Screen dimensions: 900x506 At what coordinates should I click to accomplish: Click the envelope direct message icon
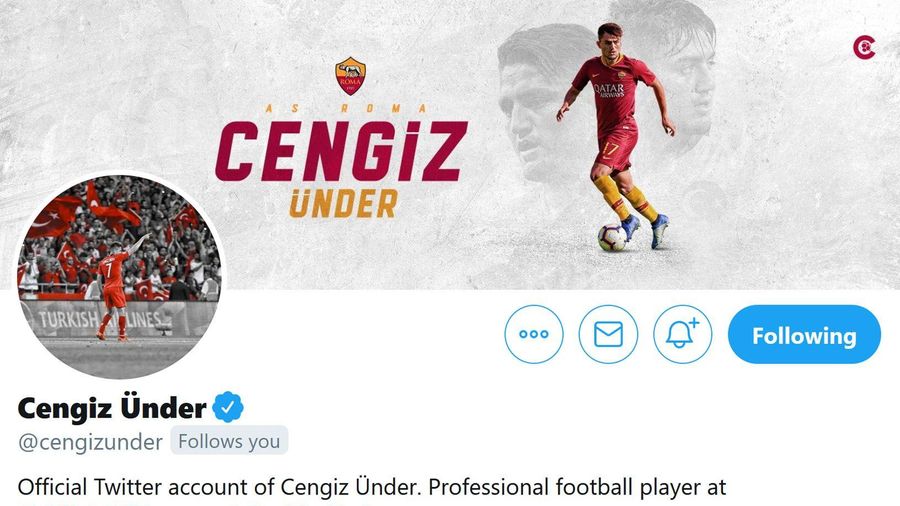coord(608,334)
